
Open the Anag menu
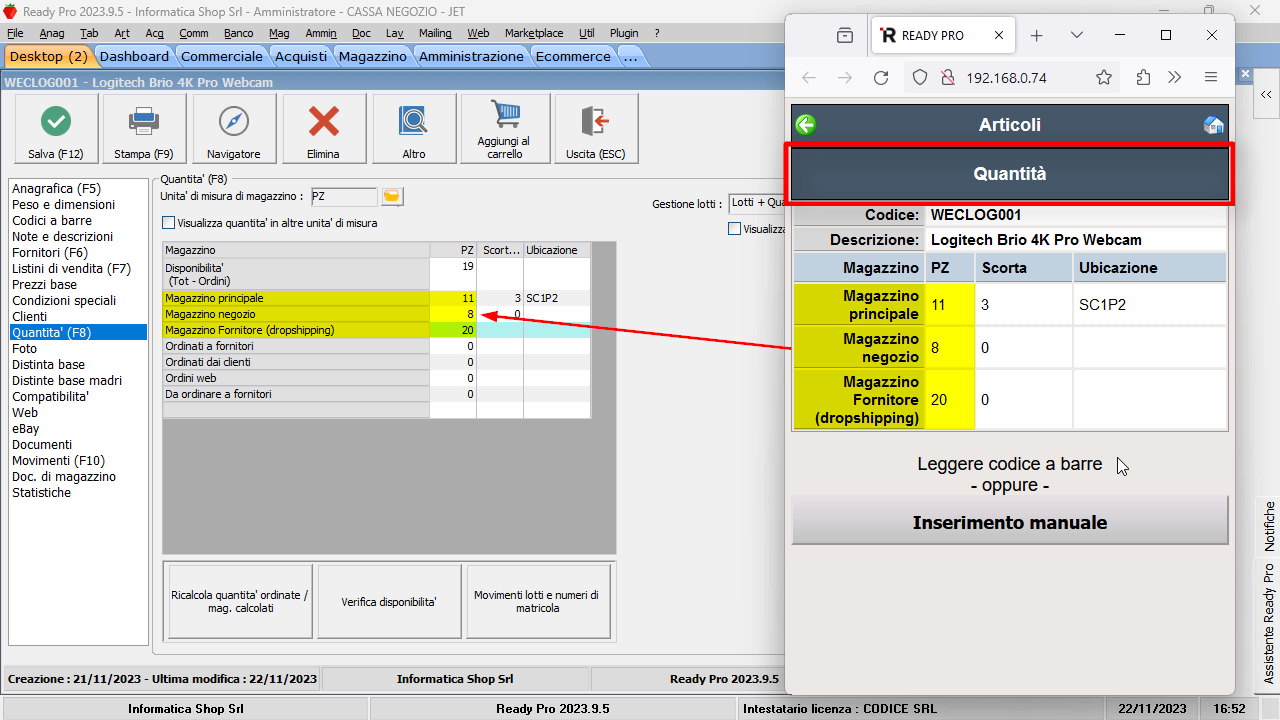point(52,33)
